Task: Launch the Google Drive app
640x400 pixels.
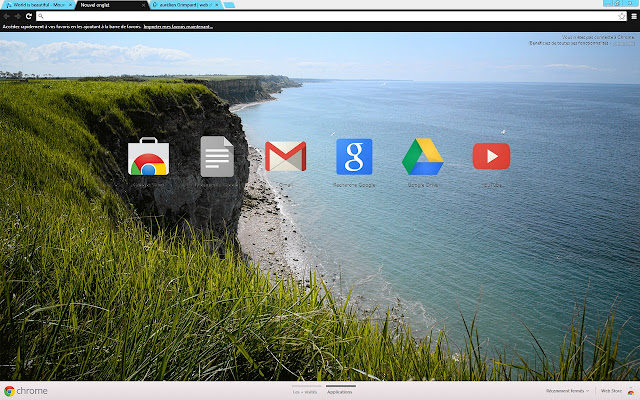Action: coord(422,157)
